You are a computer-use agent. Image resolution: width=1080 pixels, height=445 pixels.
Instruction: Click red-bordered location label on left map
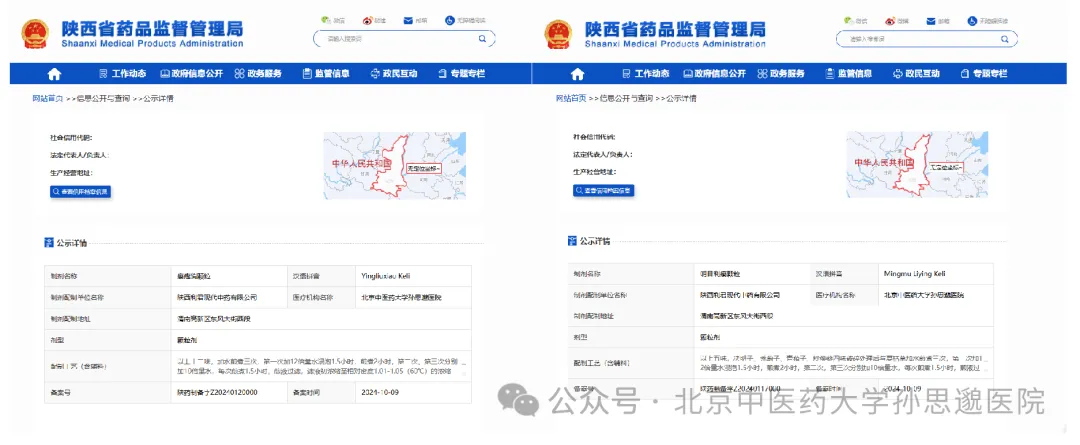tap(423, 167)
